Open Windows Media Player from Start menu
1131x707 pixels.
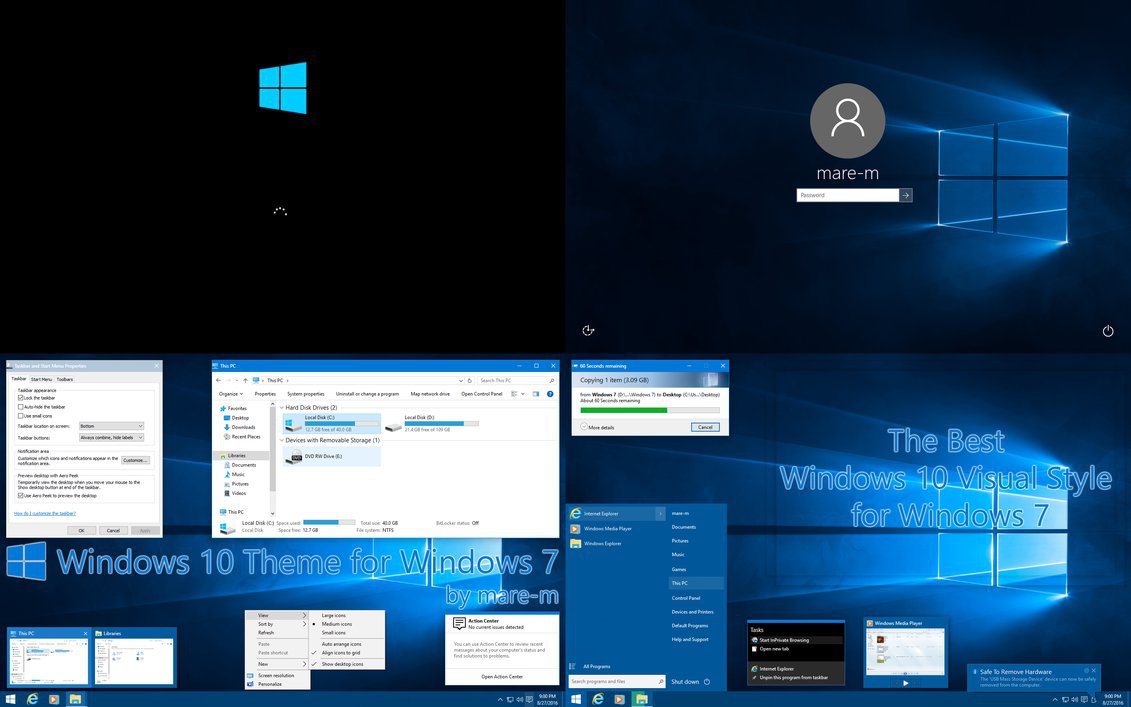(607, 528)
